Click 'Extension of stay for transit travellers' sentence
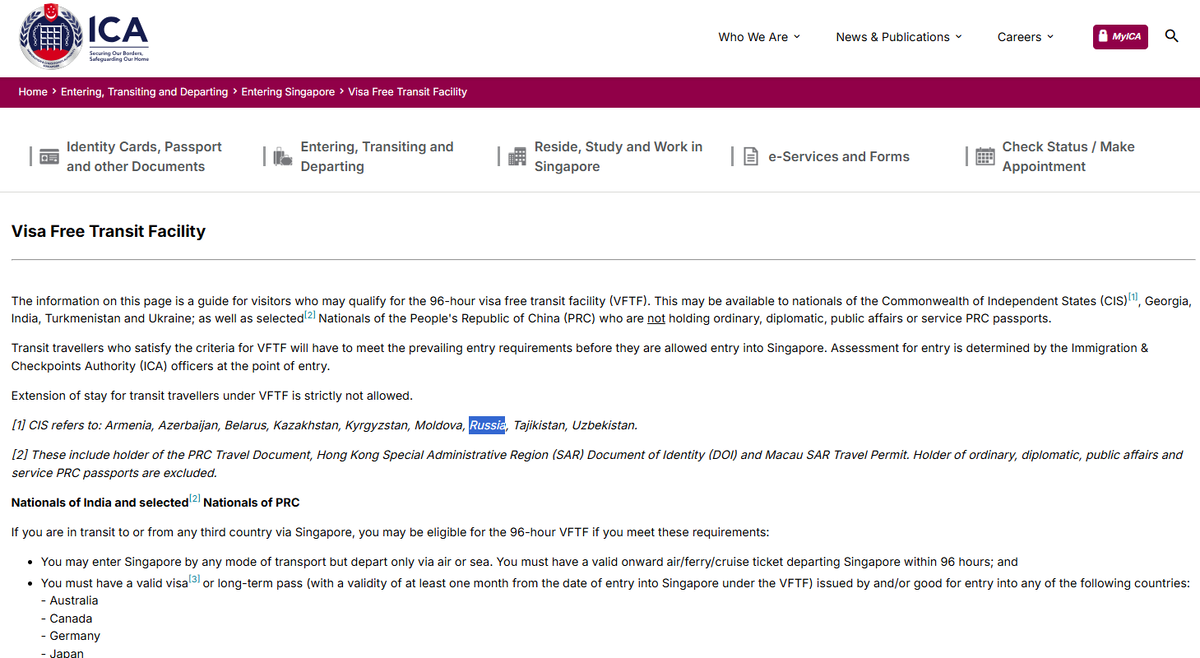 tap(211, 396)
